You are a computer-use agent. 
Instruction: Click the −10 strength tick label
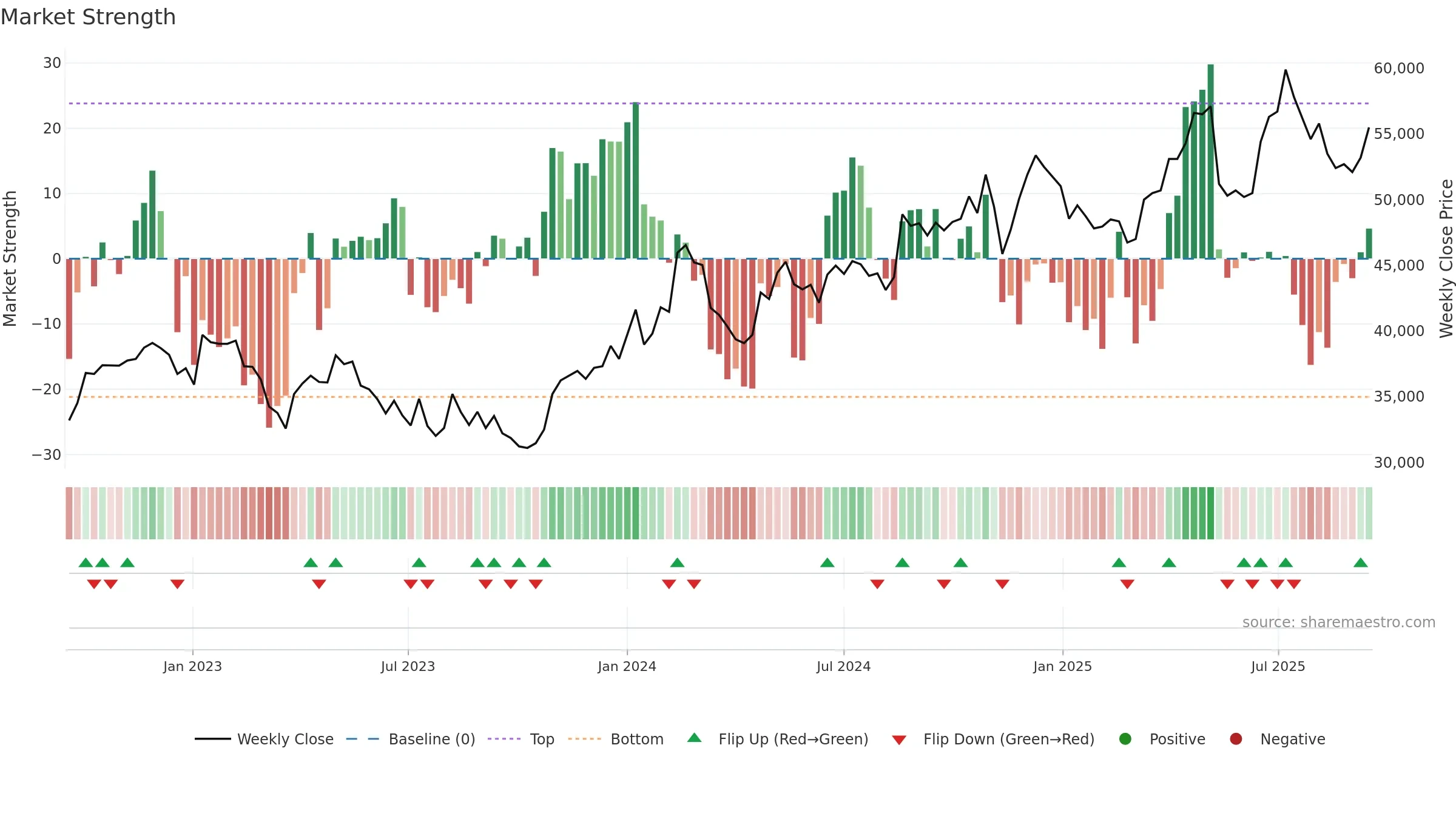coord(47,324)
